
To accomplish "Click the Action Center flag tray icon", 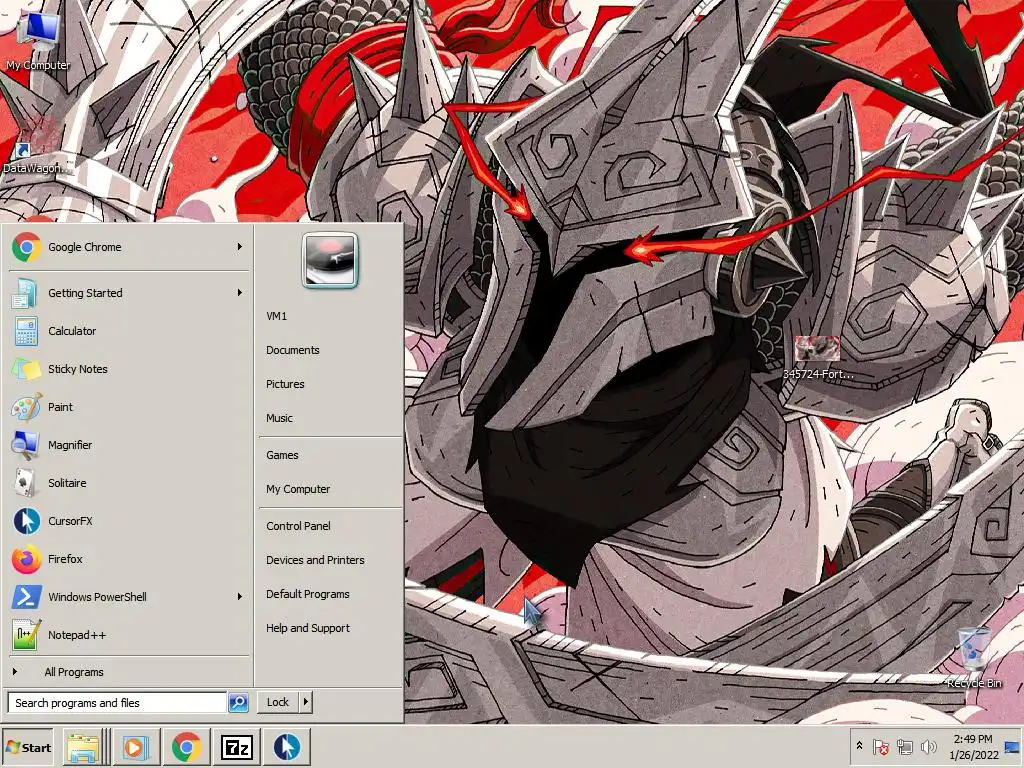I will [880, 747].
